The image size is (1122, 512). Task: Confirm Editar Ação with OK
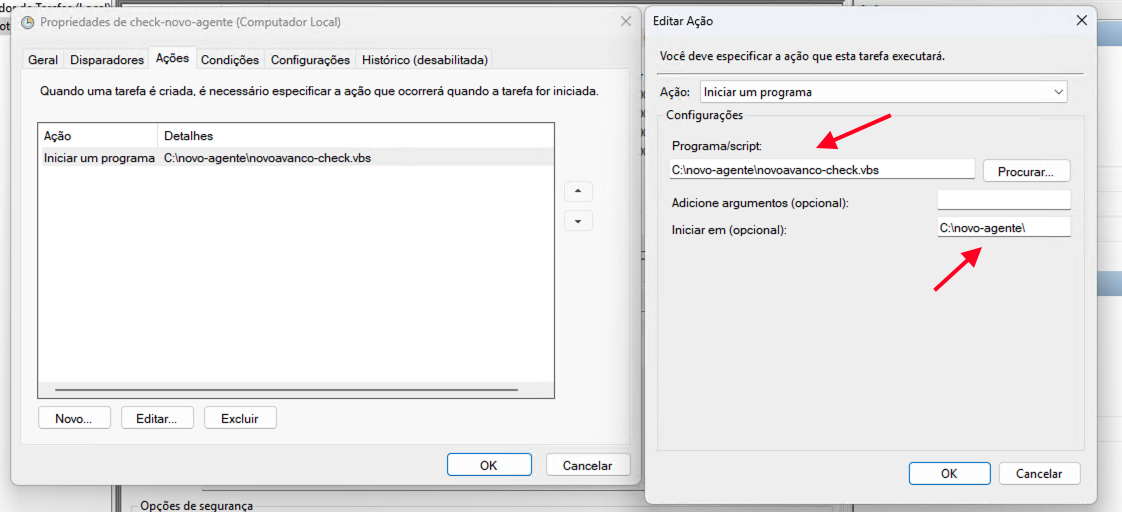tap(949, 474)
